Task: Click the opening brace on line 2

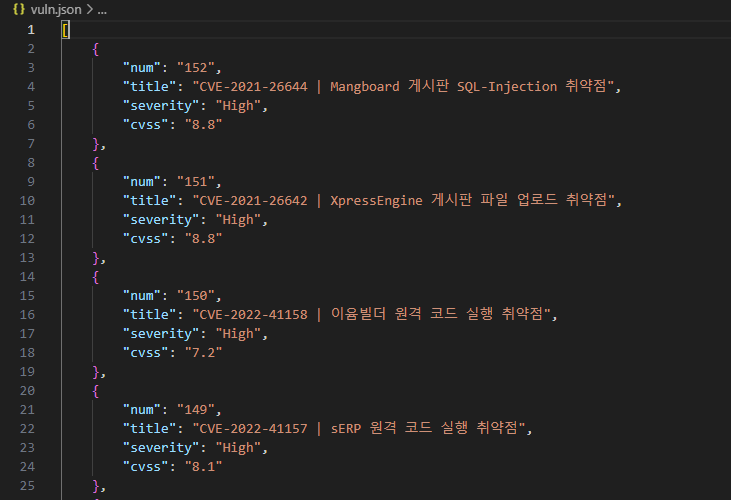Action: [x=96, y=49]
